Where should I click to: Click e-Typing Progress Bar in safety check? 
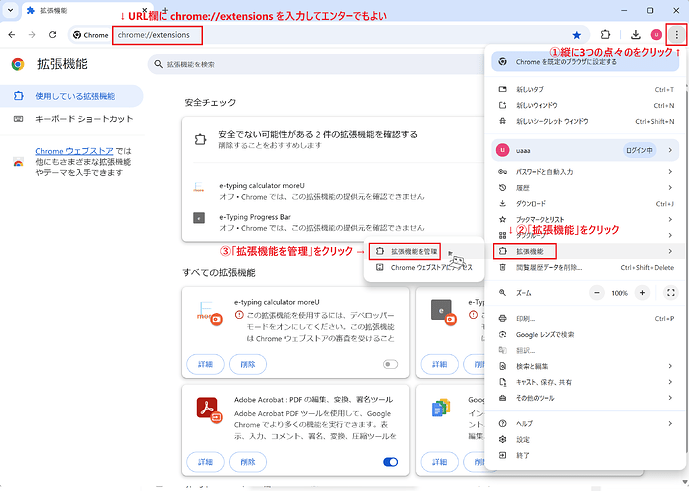[x=255, y=217]
